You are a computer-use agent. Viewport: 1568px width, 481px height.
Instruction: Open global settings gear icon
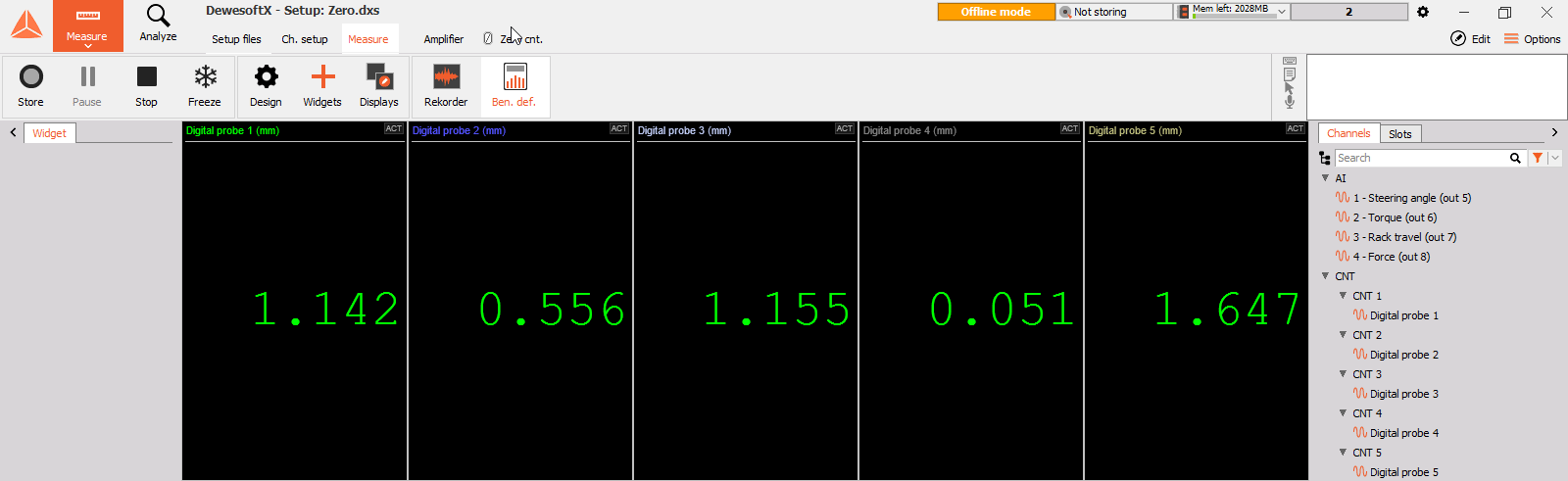click(1423, 12)
